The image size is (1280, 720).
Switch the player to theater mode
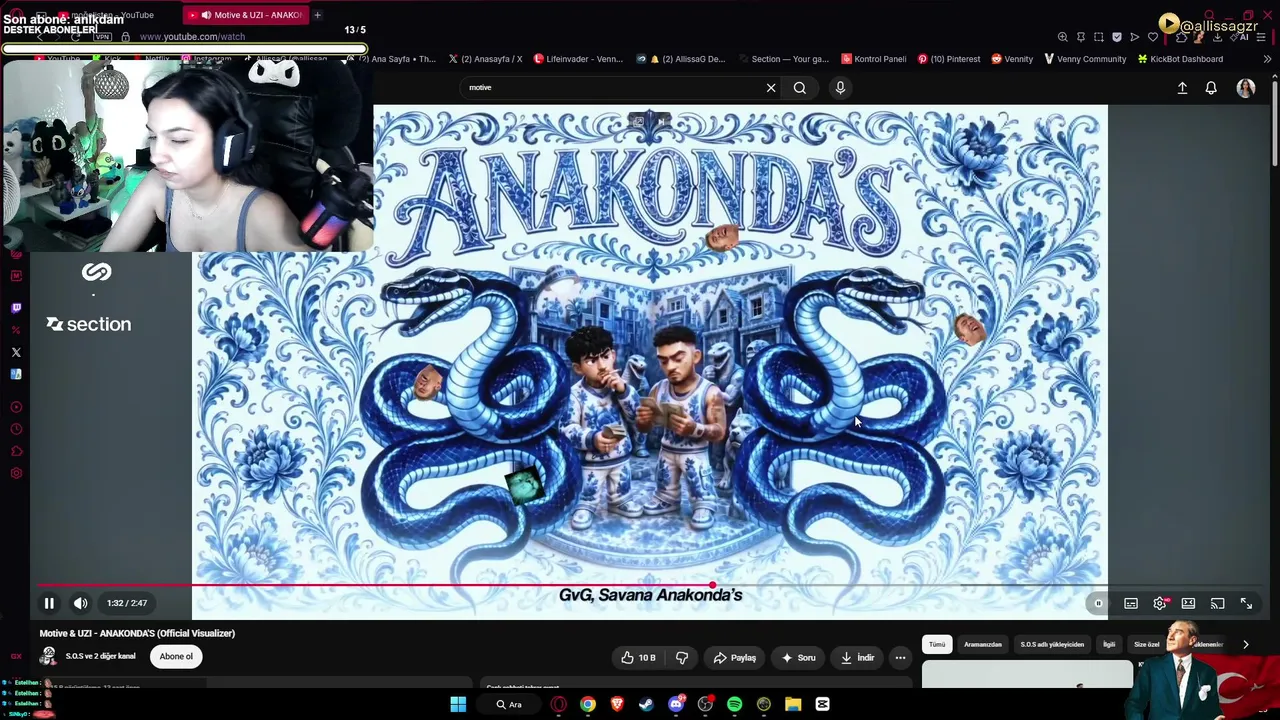1188,603
